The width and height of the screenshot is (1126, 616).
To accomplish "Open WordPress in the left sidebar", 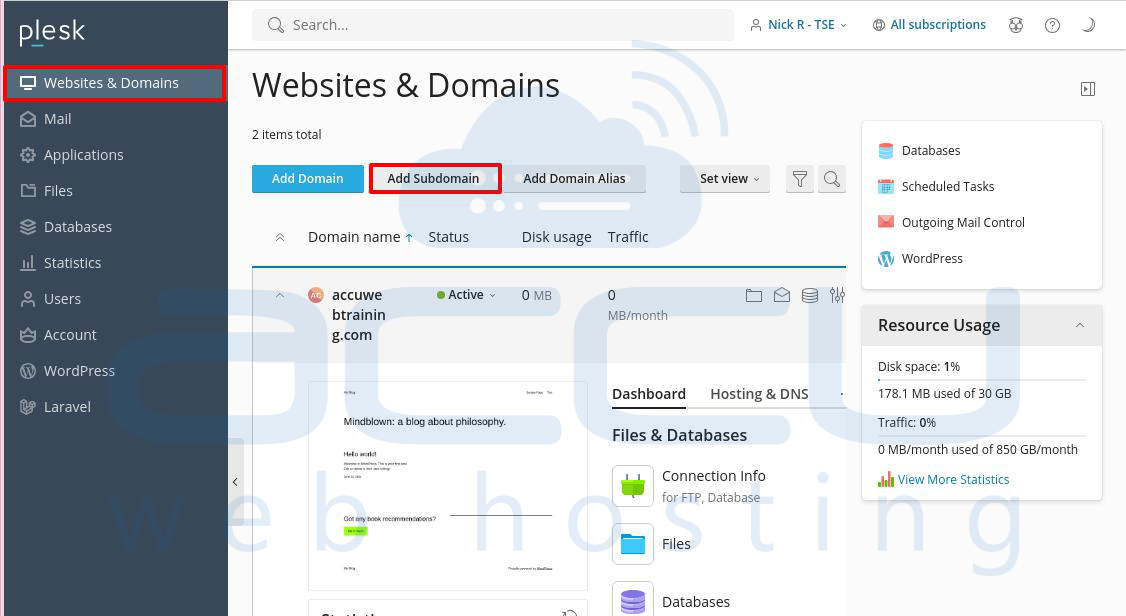I will (68, 370).
